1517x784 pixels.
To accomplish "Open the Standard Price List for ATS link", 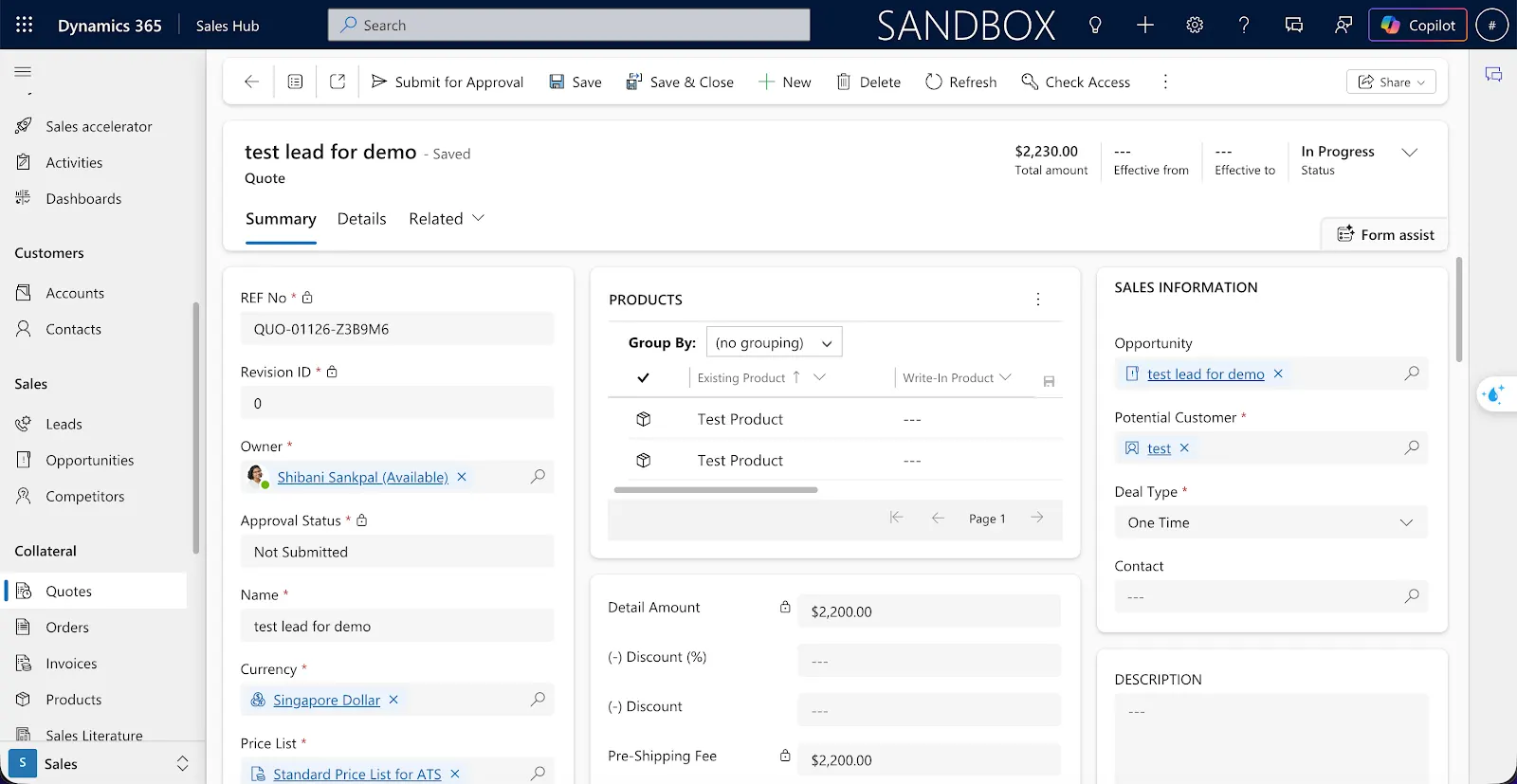I will [x=357, y=775].
